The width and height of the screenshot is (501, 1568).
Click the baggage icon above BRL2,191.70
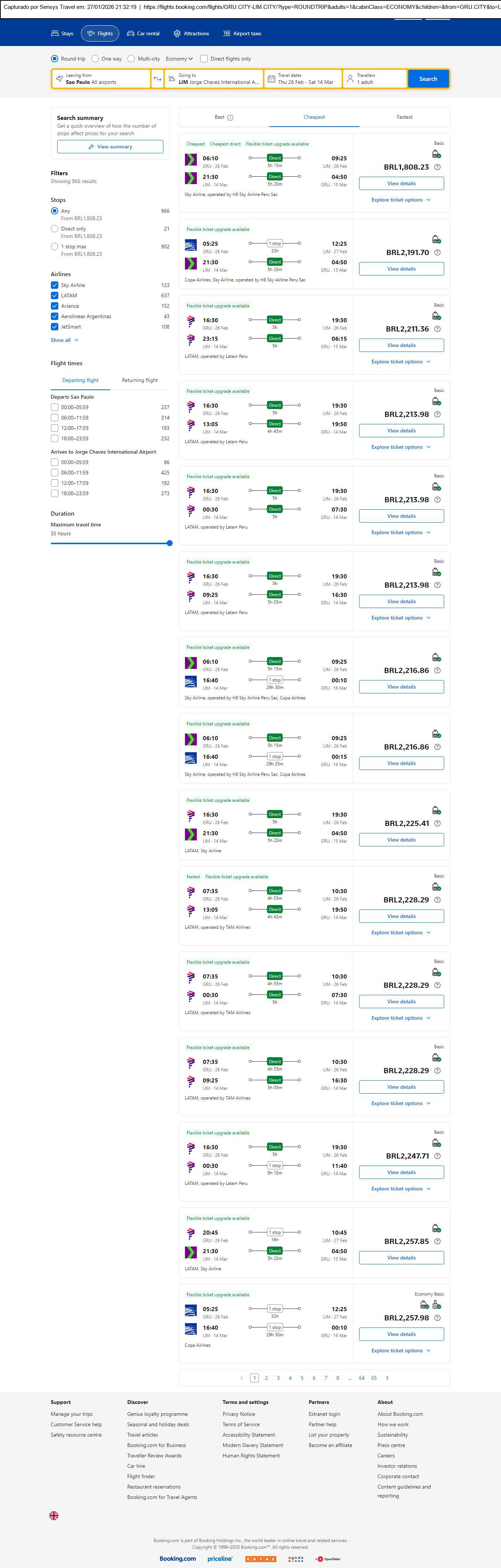pos(436,240)
